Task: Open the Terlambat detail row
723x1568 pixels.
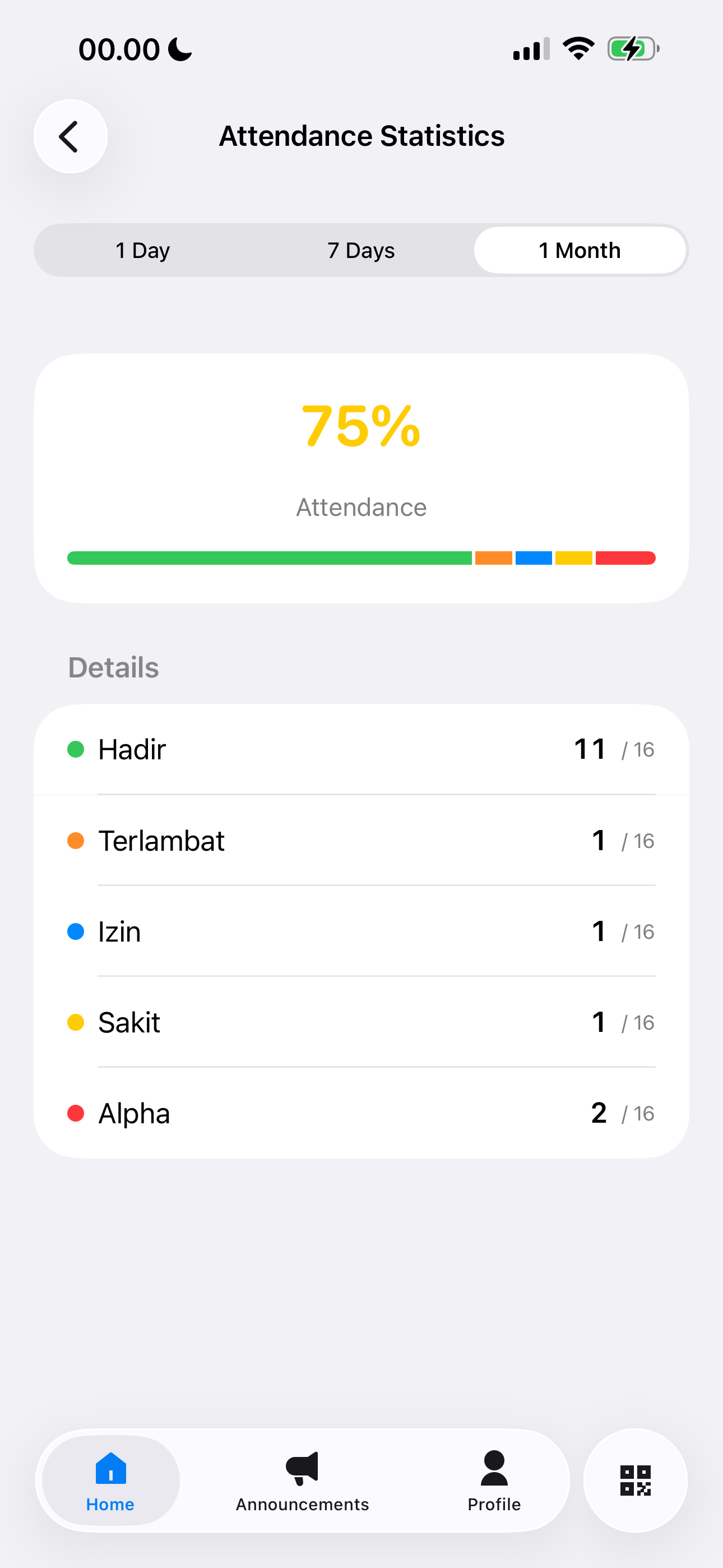Action: [x=361, y=841]
